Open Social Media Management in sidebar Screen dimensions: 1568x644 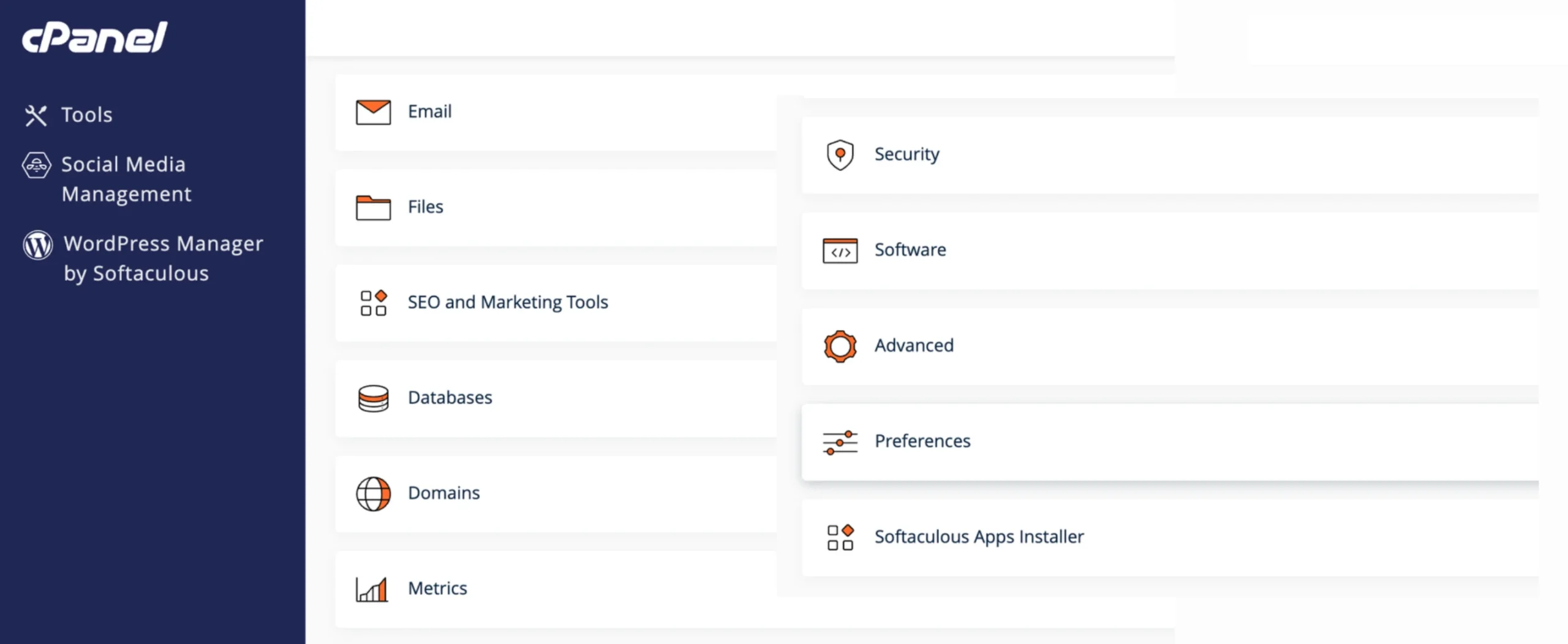click(x=126, y=180)
